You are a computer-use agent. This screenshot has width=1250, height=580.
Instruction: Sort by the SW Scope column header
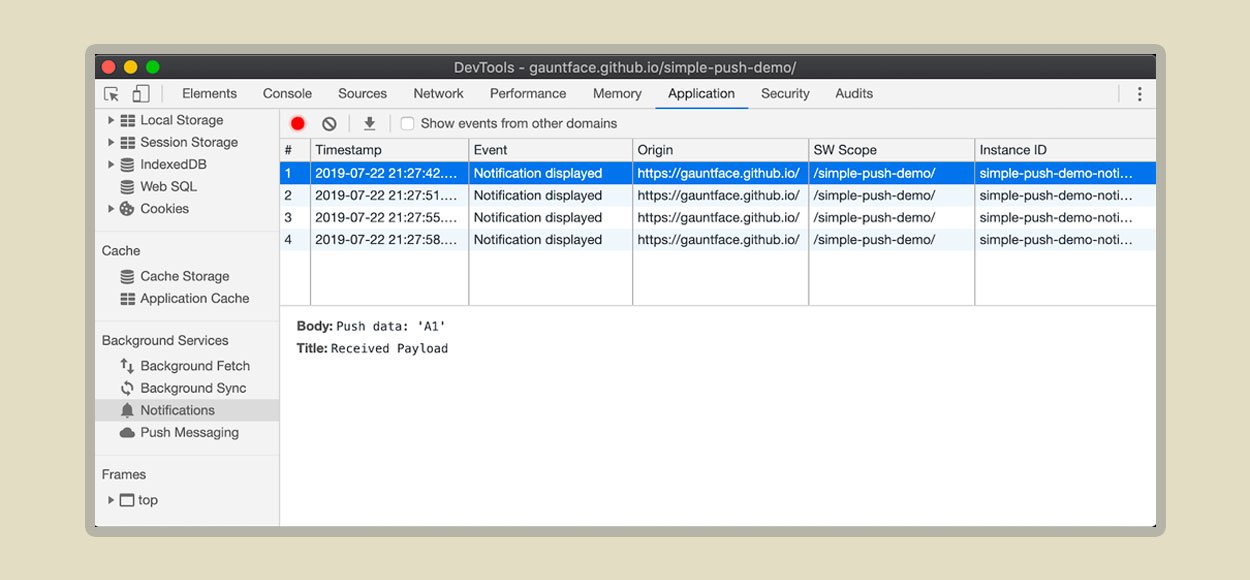point(891,150)
